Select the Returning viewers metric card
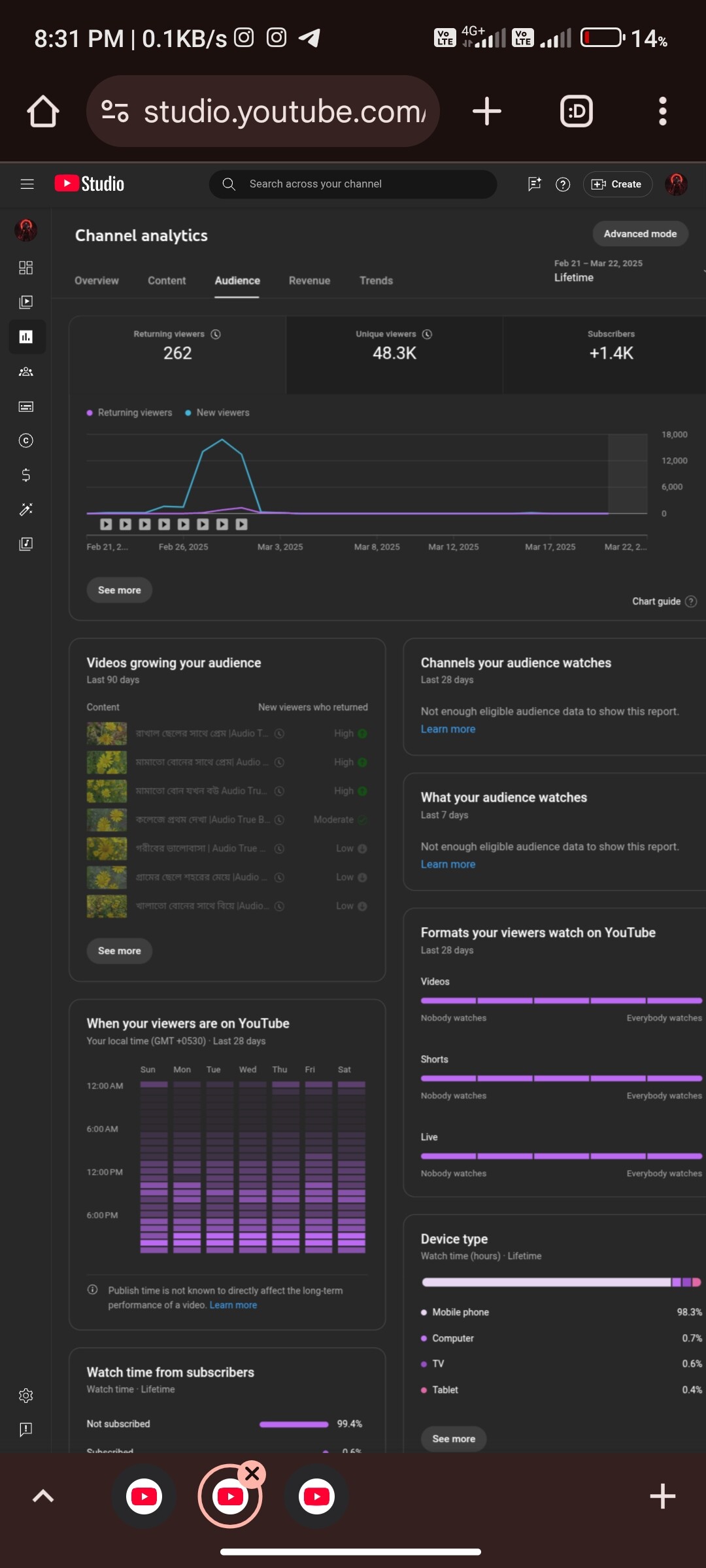706x1568 pixels. pos(178,355)
